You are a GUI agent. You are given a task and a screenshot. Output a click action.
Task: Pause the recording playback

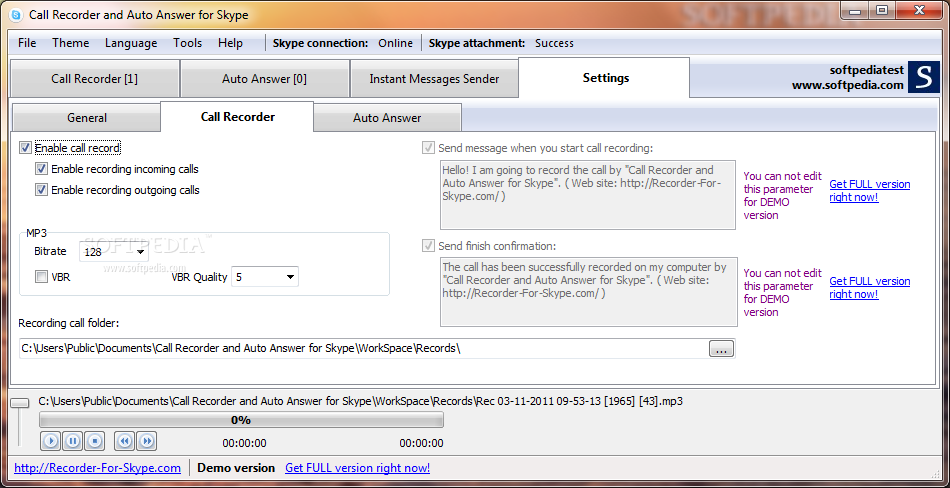[x=73, y=441]
